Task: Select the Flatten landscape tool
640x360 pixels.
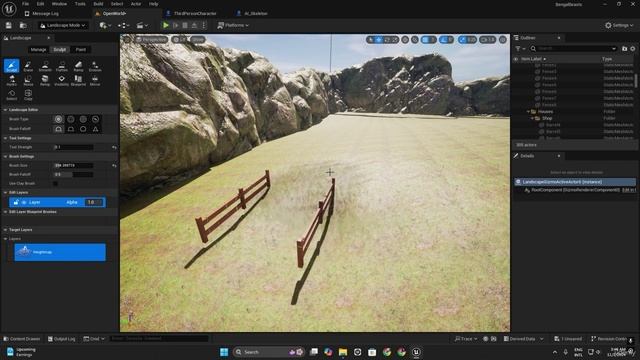Action: tap(62, 66)
